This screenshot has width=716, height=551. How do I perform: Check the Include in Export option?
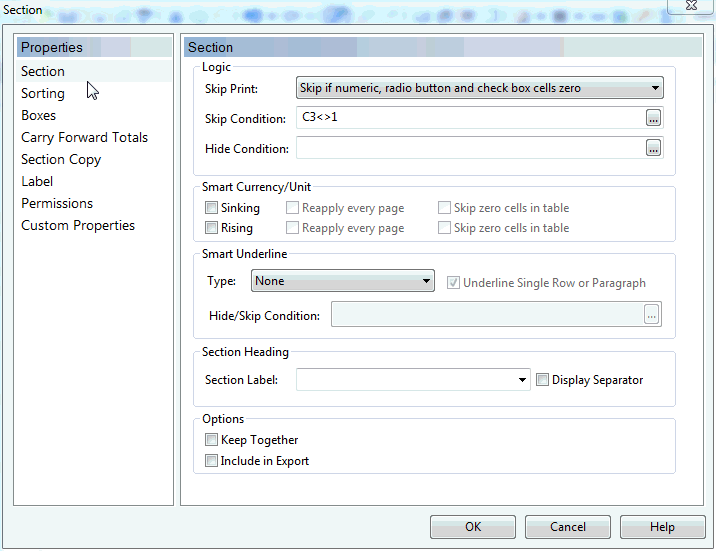click(x=211, y=461)
